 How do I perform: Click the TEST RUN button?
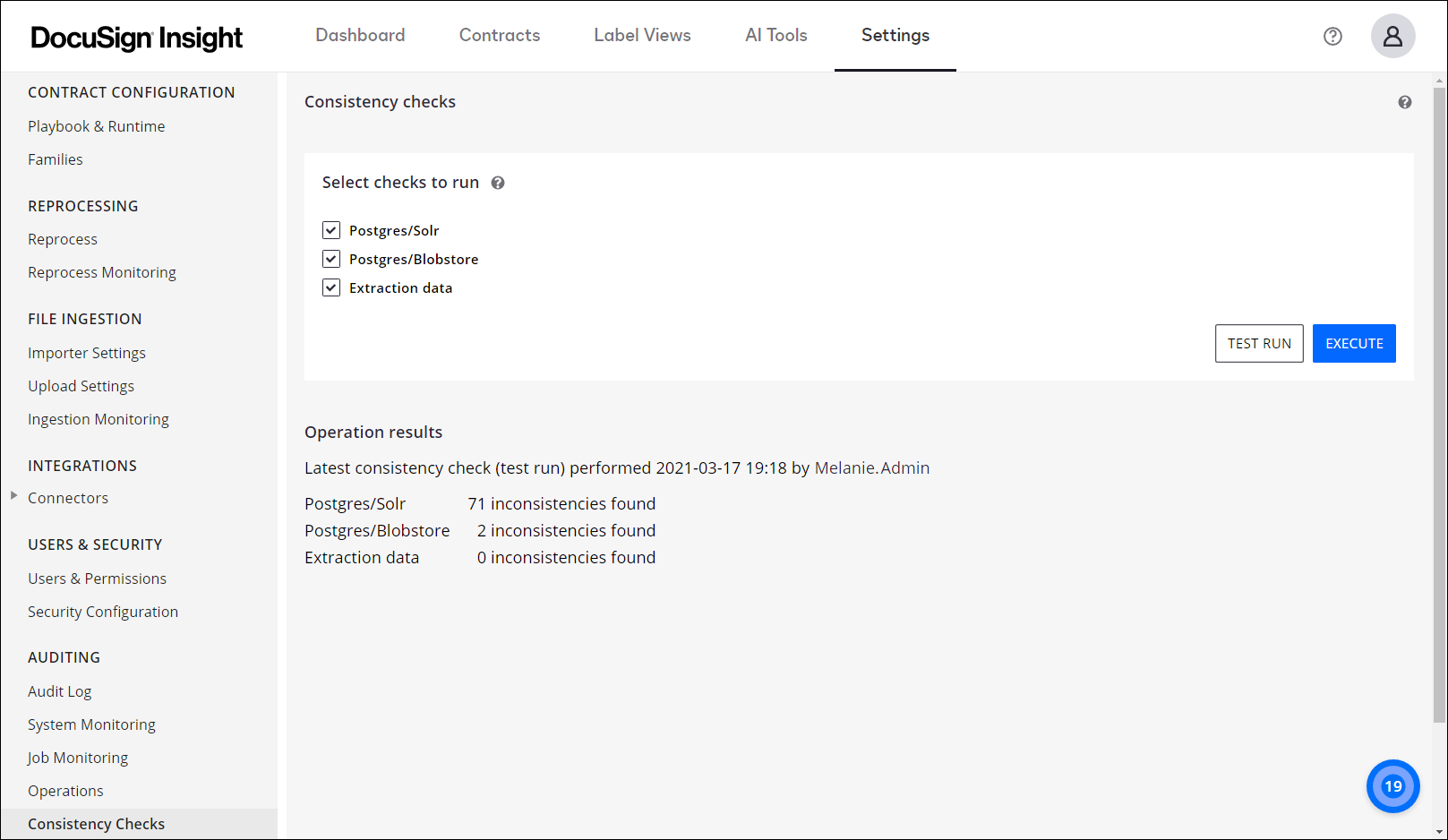click(x=1259, y=343)
